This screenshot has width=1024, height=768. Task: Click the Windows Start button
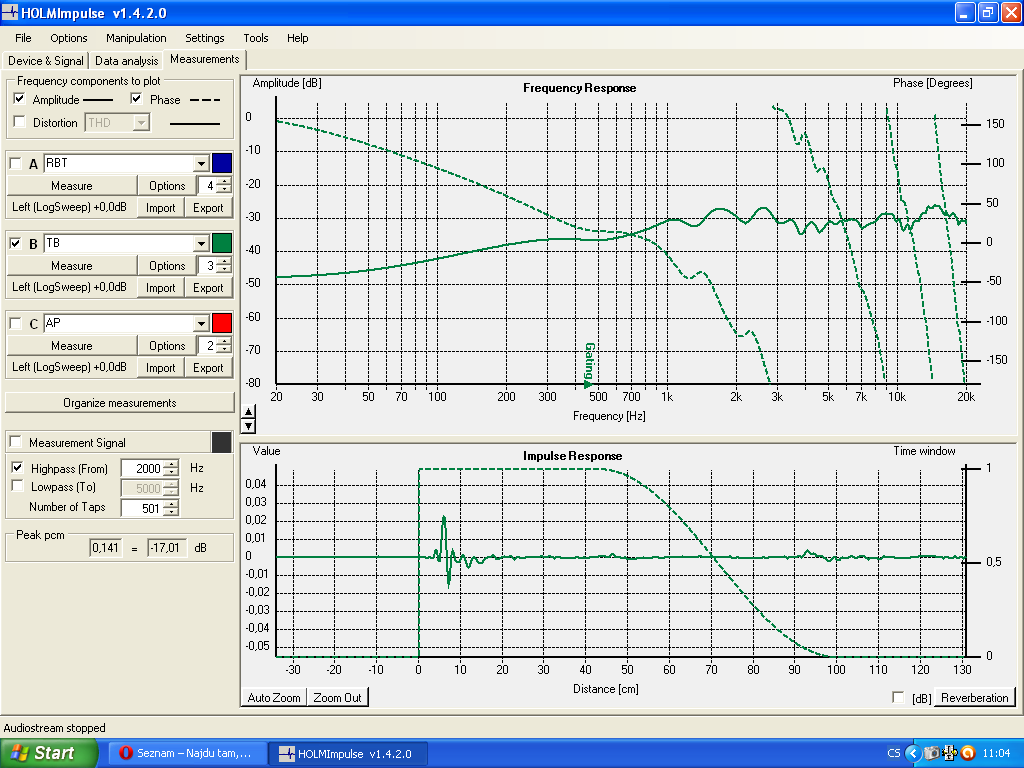[48, 753]
